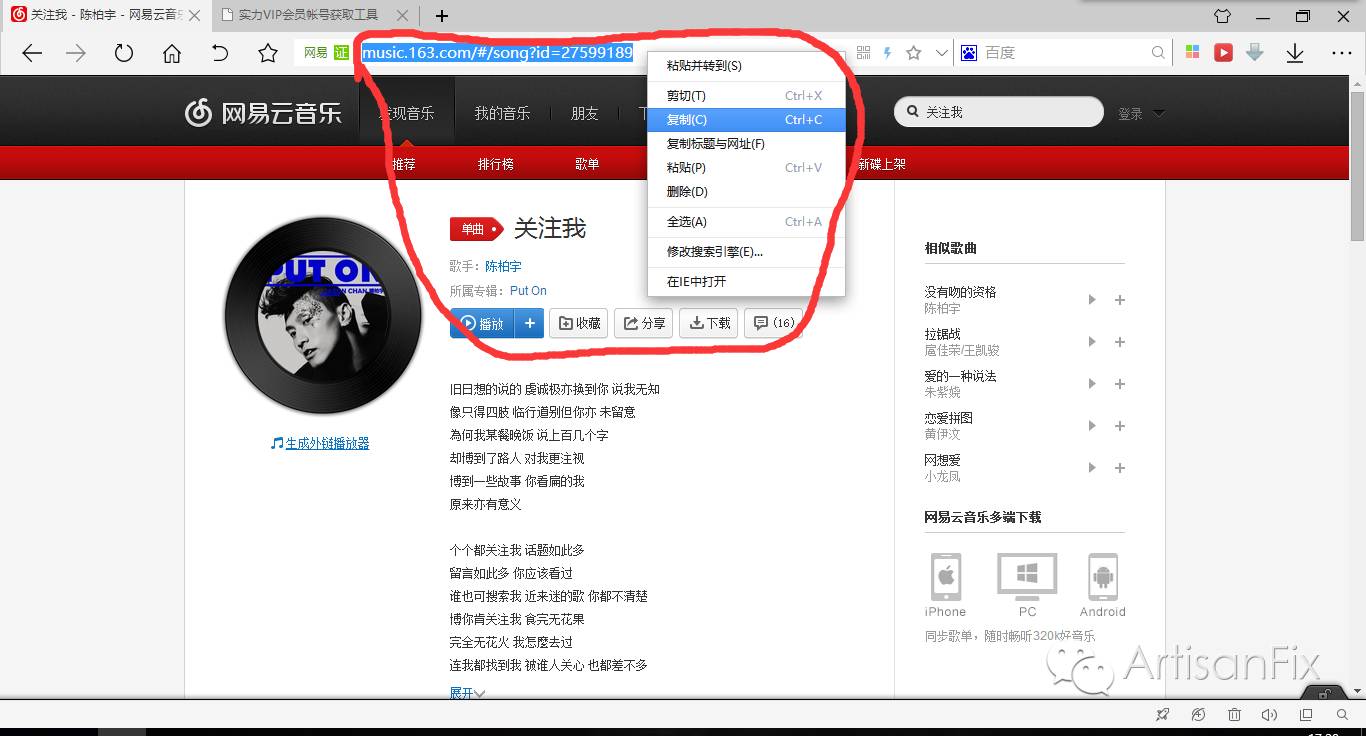Click the undo close-tab arrow icon
This screenshot has height=736, width=1366.
[x=220, y=54]
